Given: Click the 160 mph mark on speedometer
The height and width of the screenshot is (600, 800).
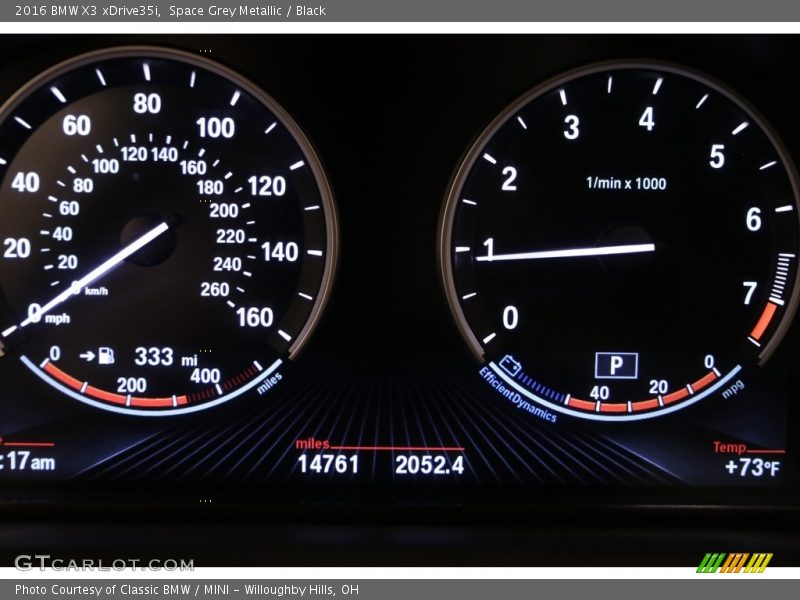Looking at the screenshot, I should pos(254,317).
